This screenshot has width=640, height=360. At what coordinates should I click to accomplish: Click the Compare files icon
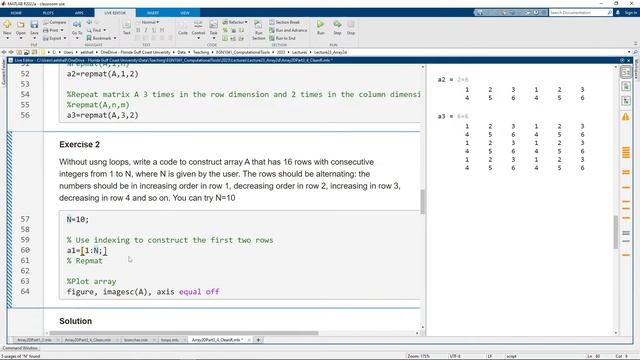(x=46, y=22)
